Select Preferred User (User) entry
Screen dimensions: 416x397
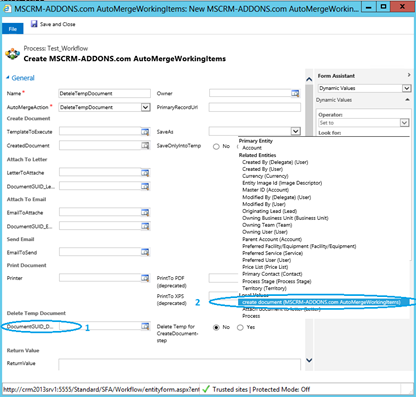tap(266, 260)
